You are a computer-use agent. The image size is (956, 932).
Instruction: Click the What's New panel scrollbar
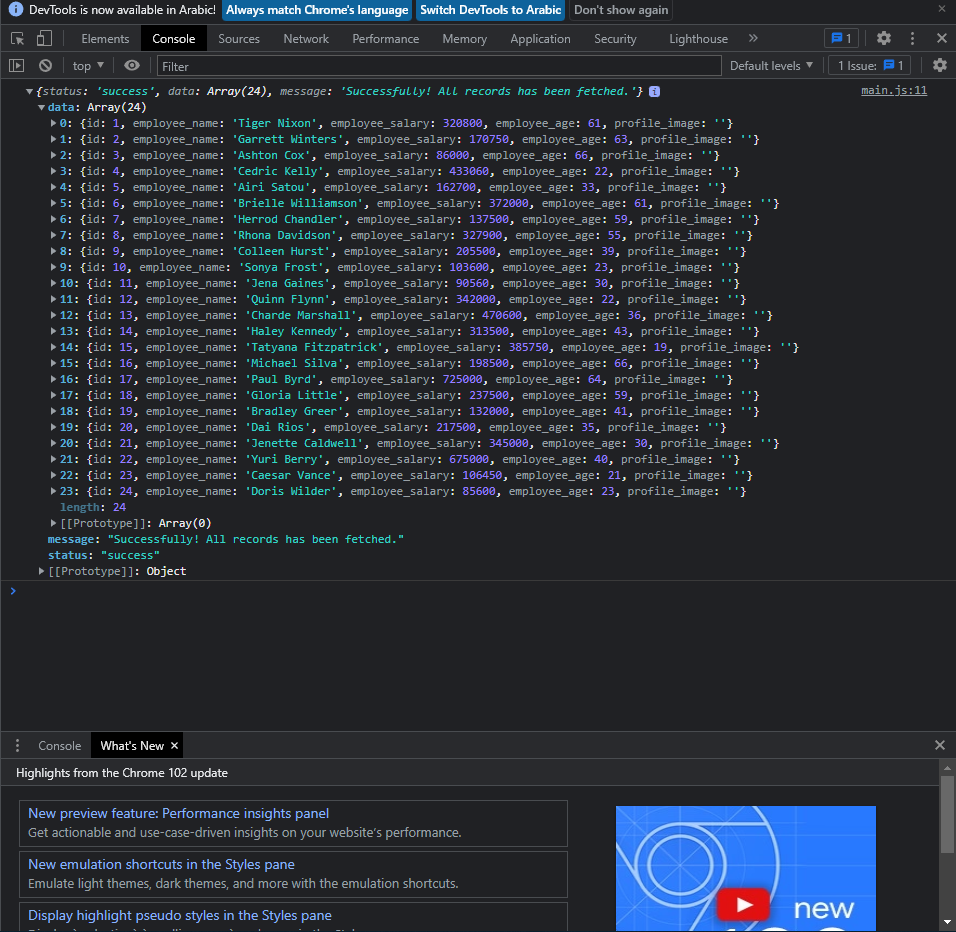947,814
